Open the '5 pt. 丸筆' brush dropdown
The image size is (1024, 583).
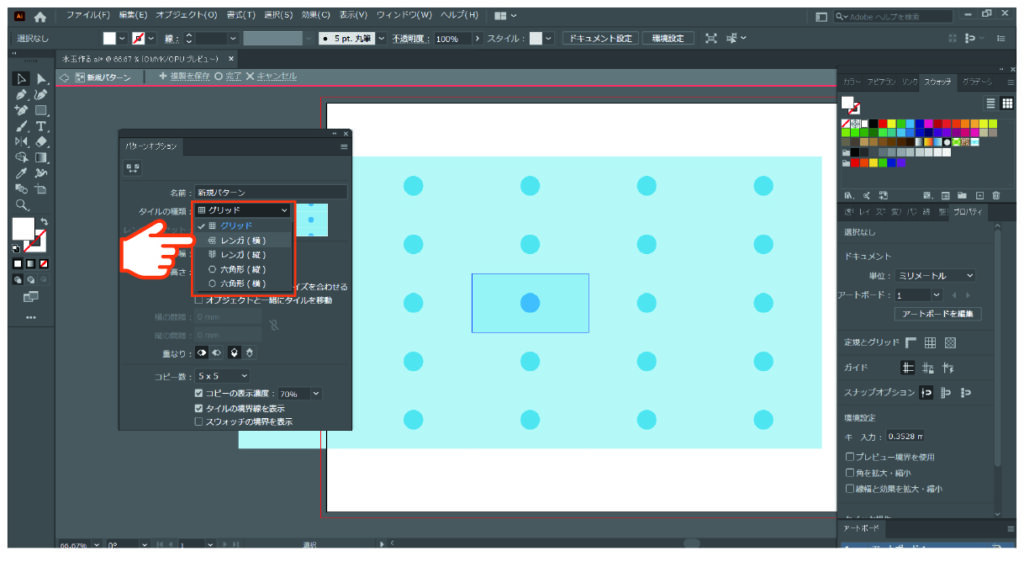point(381,39)
